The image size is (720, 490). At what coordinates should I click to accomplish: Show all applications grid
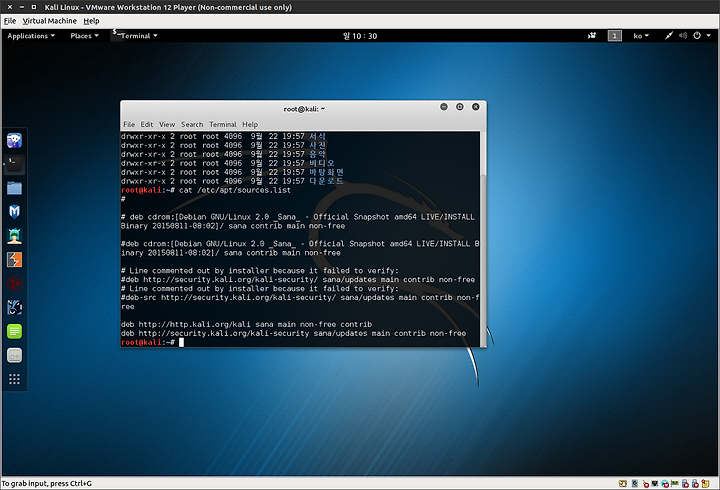14,379
